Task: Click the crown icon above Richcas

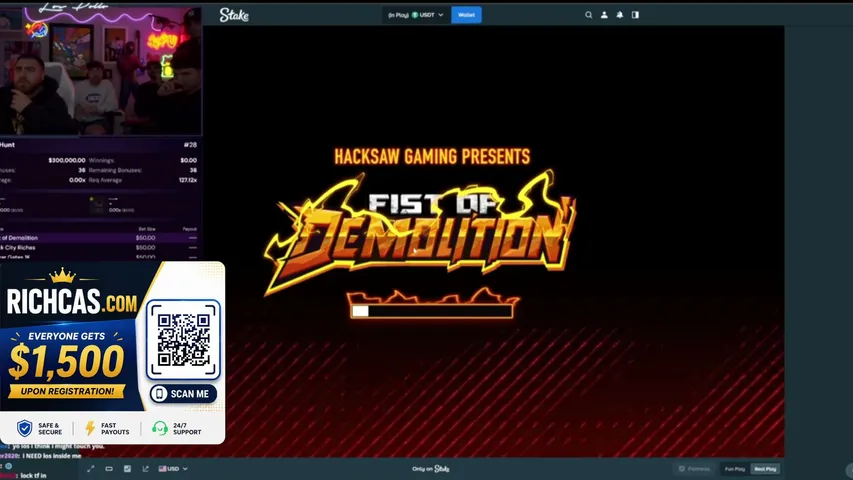Action: pos(62,276)
